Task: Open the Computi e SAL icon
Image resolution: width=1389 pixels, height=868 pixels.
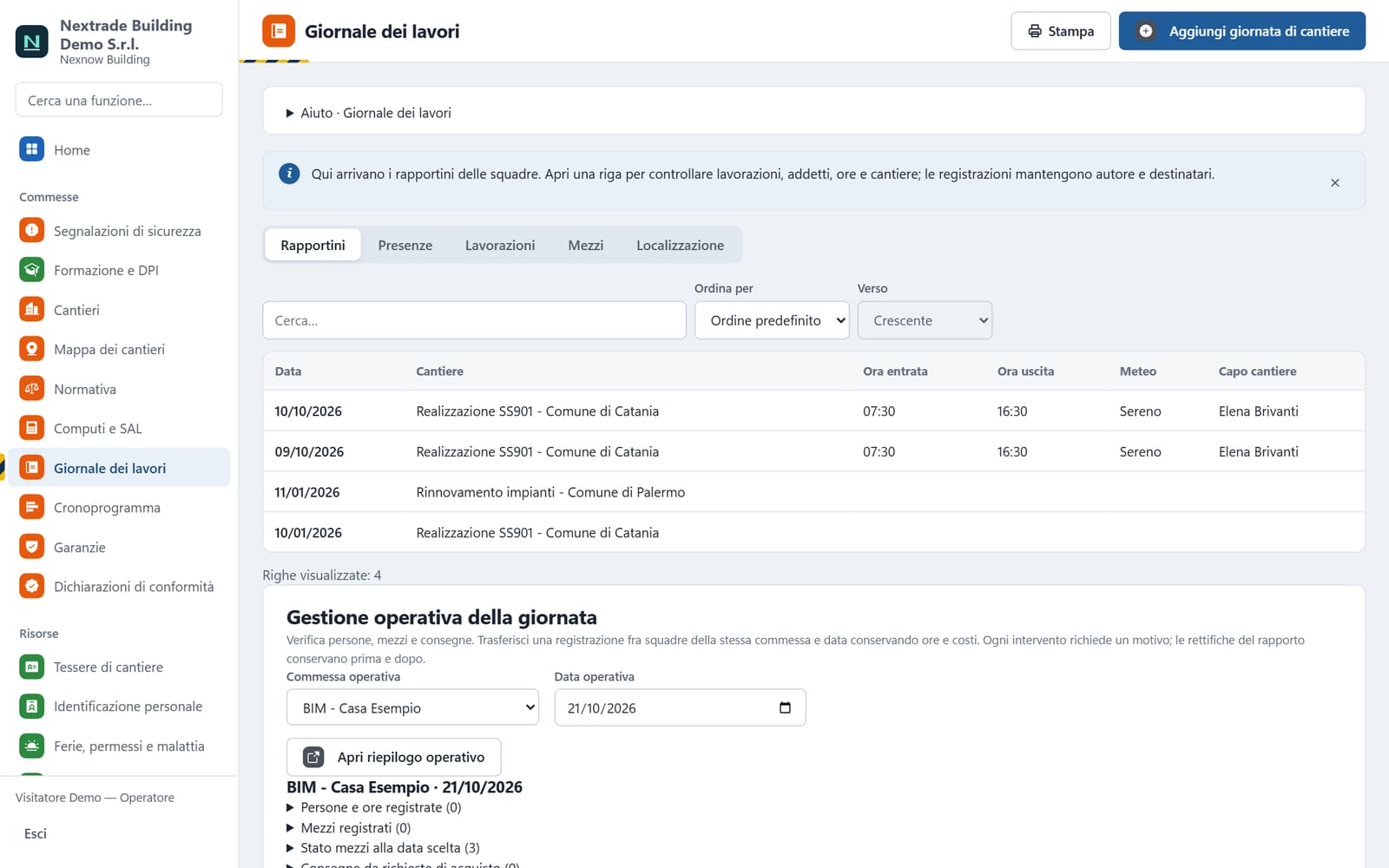Action: pyautogui.click(x=31, y=428)
